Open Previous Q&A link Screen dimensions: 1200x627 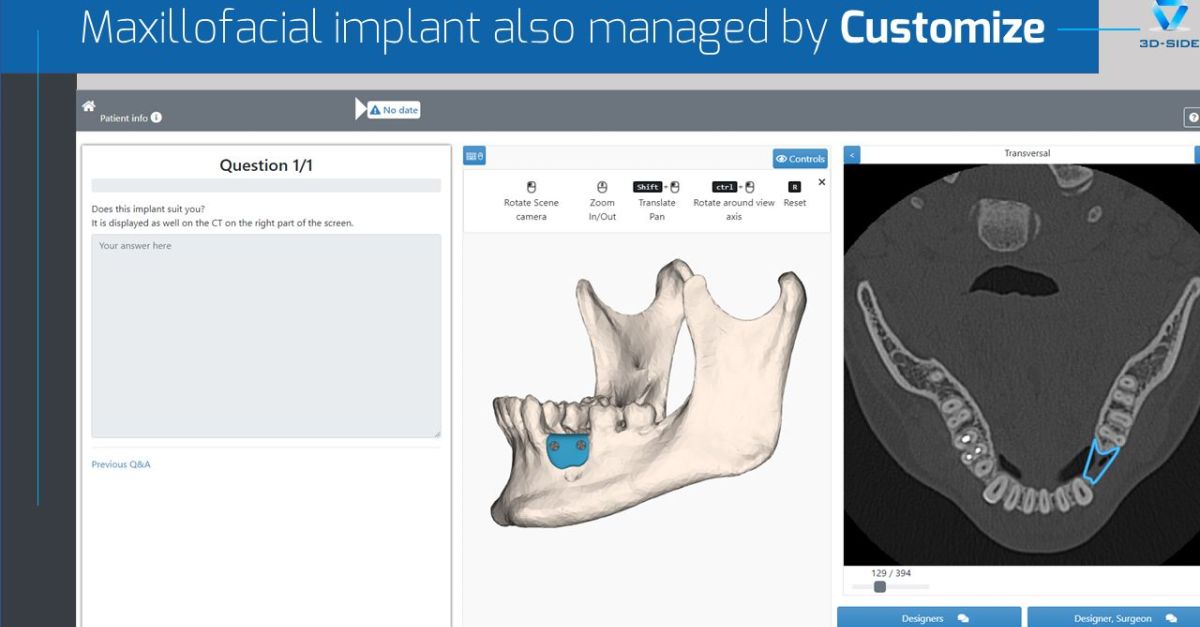[x=121, y=464]
